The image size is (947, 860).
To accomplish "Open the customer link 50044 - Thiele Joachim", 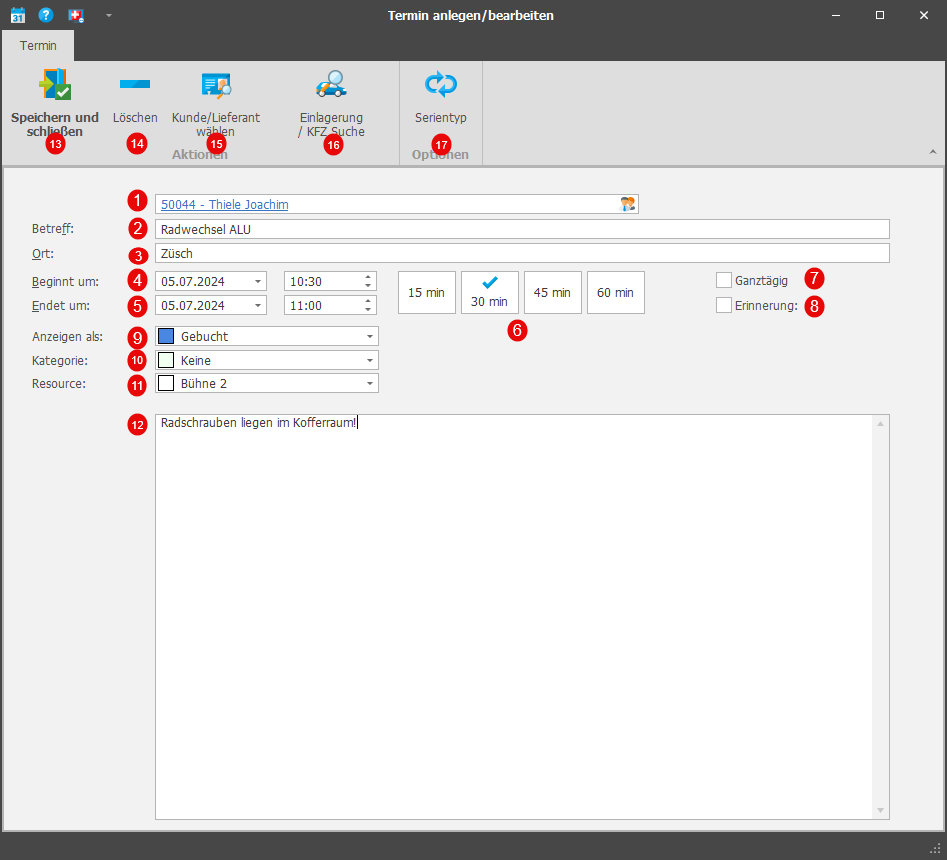I will click(225, 204).
